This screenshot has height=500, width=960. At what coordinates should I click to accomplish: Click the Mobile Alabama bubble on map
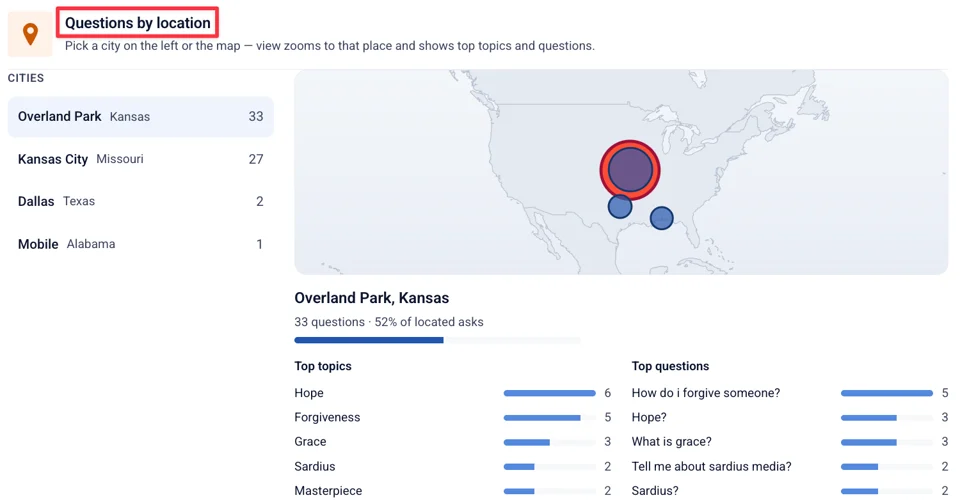point(661,218)
